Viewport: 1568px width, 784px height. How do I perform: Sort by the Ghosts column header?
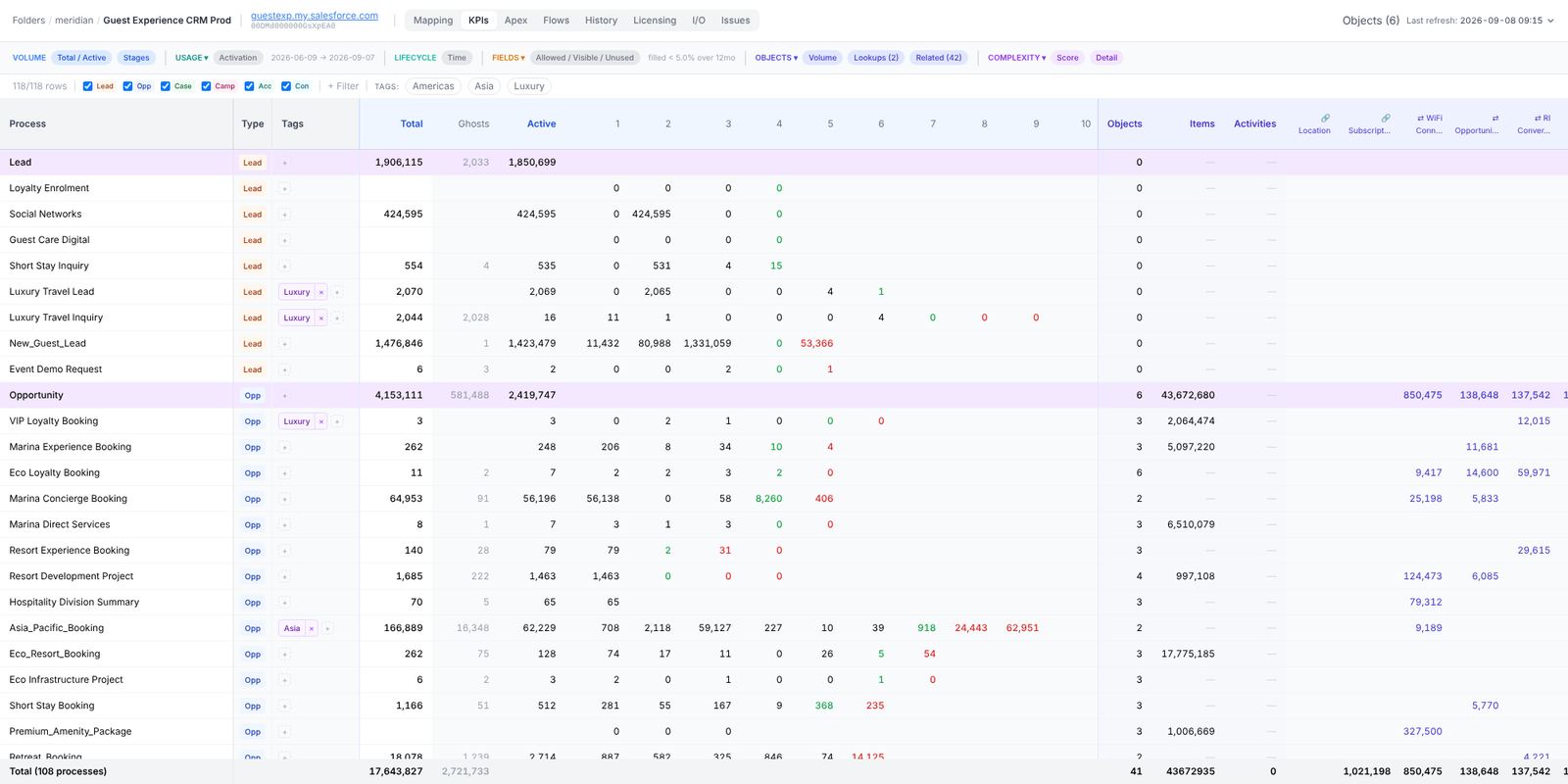coord(473,124)
